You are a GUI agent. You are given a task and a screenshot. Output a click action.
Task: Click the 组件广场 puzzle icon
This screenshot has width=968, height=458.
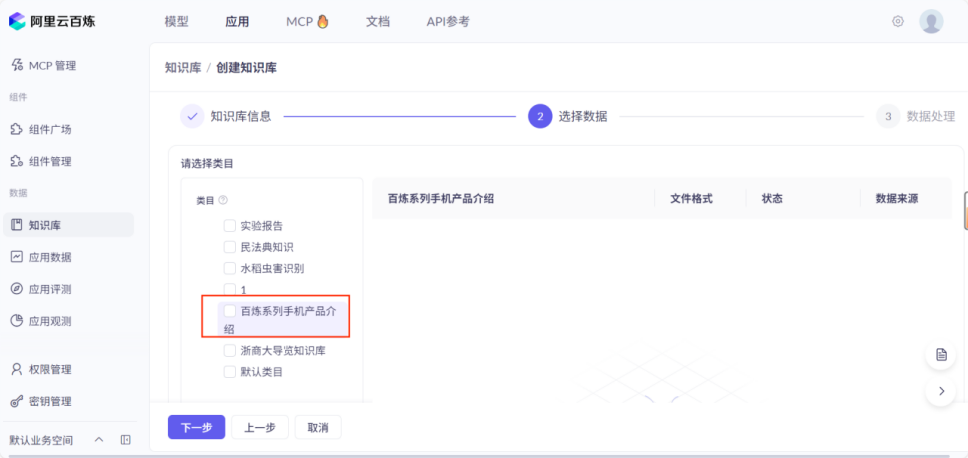coord(17,130)
